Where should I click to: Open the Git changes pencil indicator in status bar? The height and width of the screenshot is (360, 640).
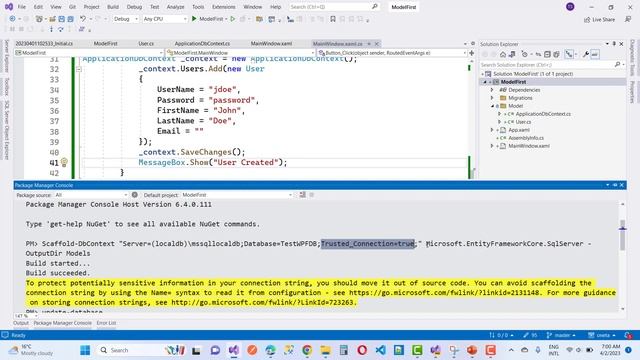(x=530, y=335)
